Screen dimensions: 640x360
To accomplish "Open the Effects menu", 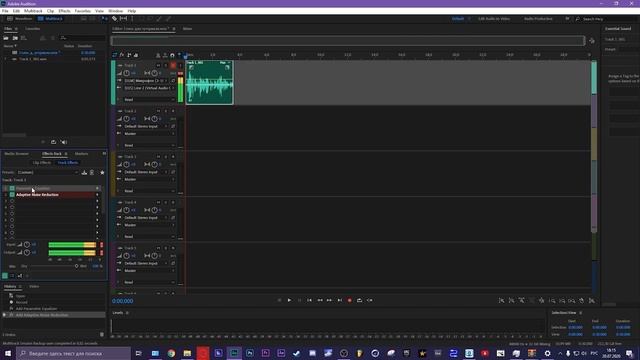I will [64, 11].
